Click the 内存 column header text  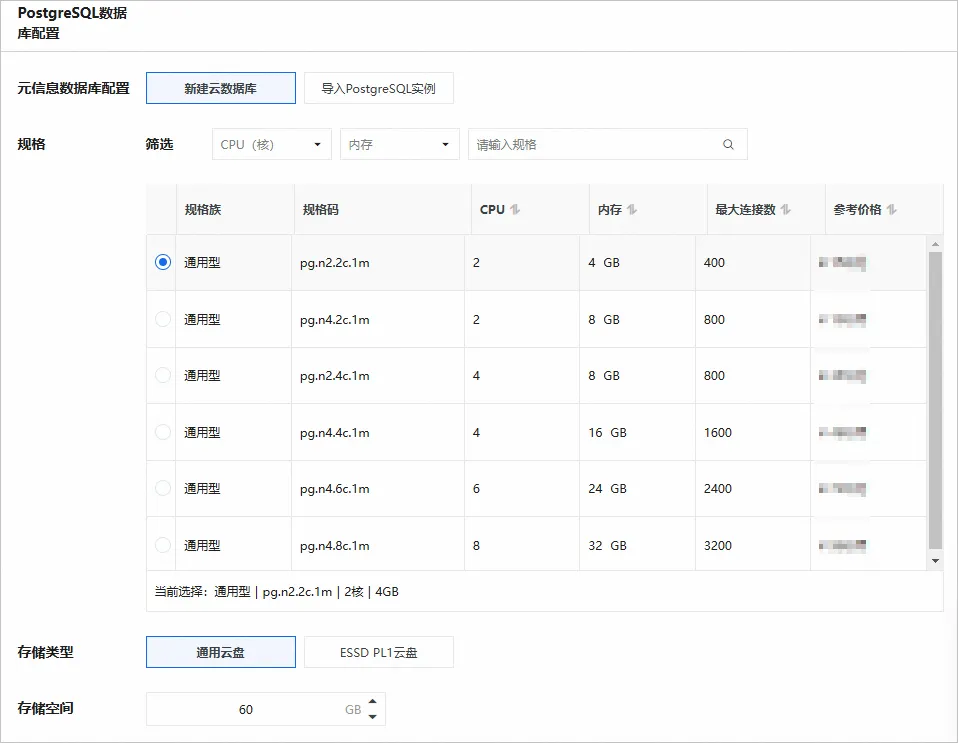click(x=610, y=210)
